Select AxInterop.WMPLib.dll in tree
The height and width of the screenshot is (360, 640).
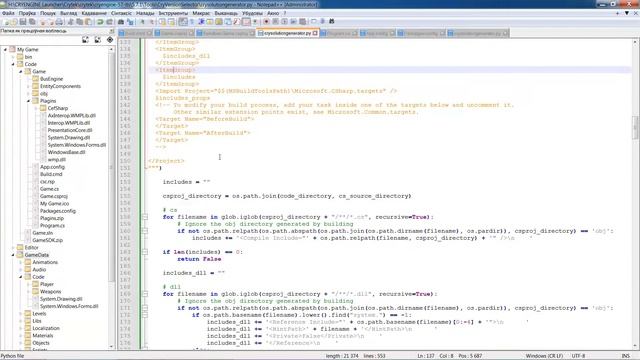pos(72,116)
